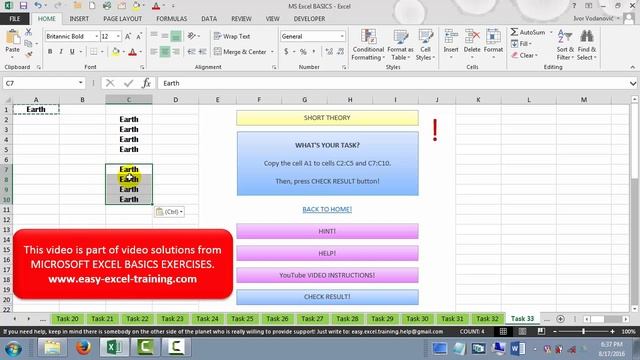Toggle Align Left
The image size is (640, 360).
(154, 51)
